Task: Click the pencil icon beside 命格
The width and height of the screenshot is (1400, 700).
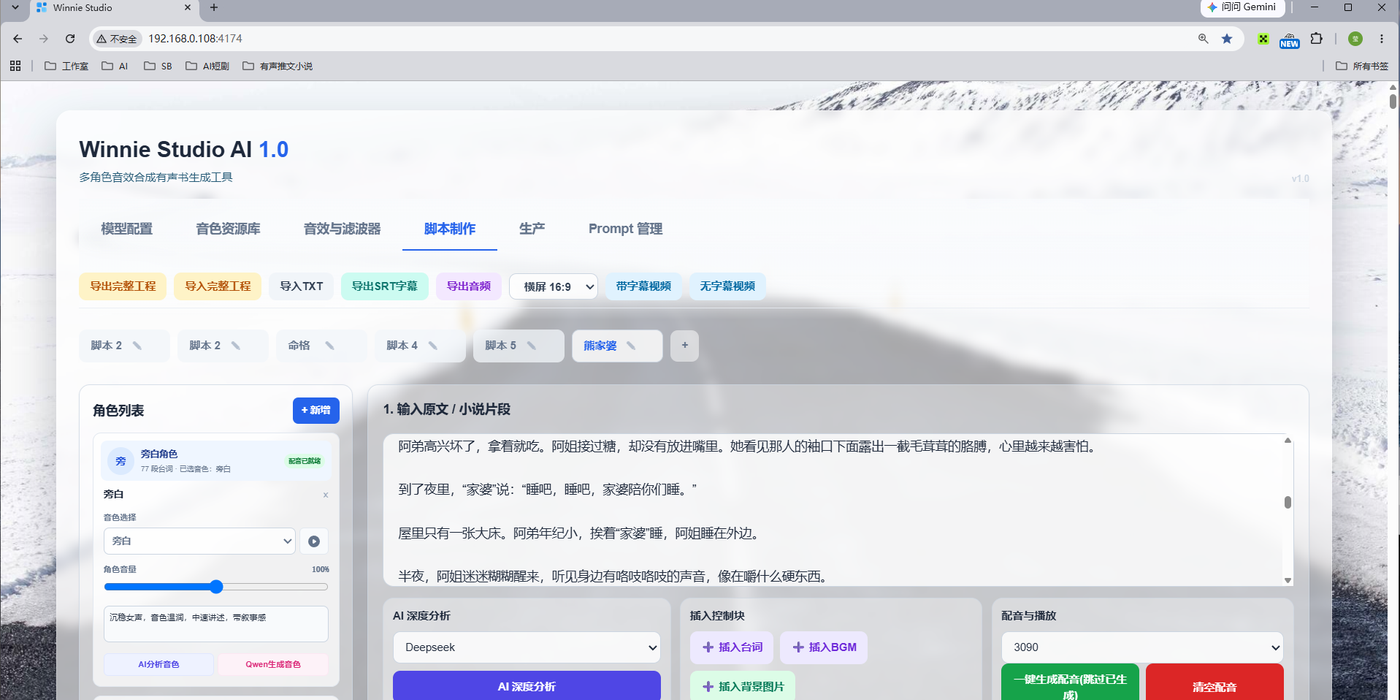Action: pos(329,346)
